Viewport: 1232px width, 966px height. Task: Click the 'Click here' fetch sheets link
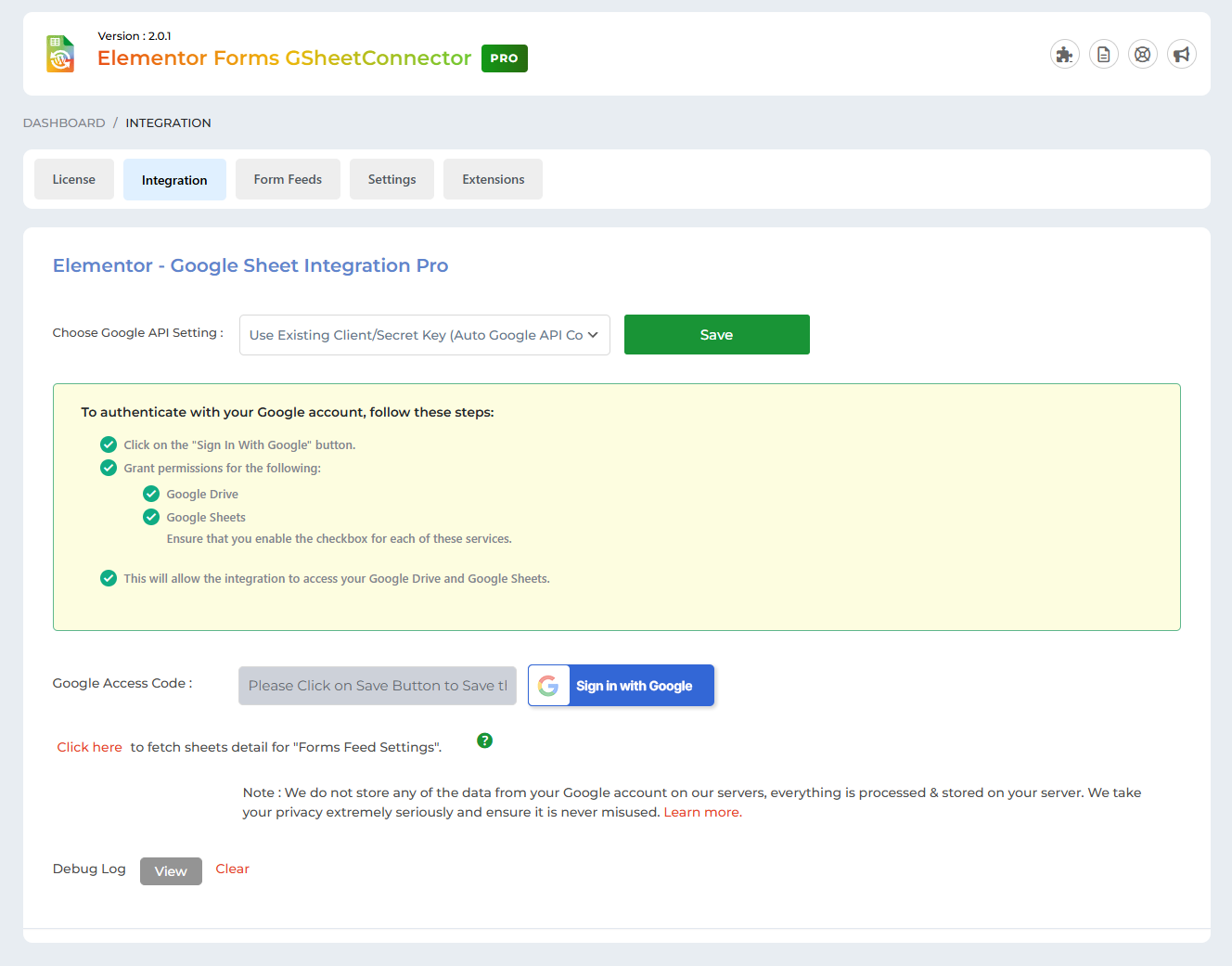pos(89,748)
